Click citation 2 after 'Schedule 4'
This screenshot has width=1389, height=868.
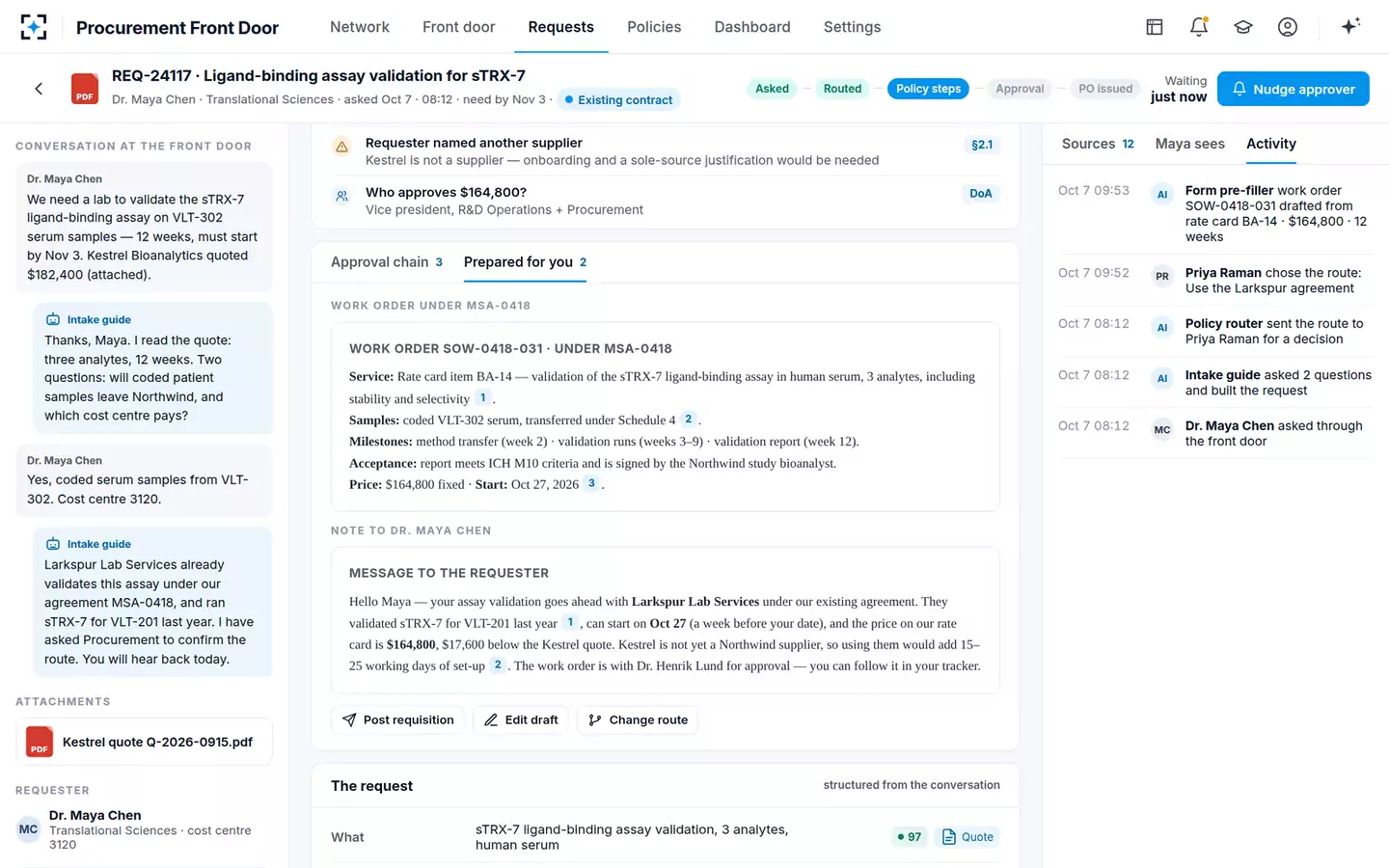coord(688,419)
